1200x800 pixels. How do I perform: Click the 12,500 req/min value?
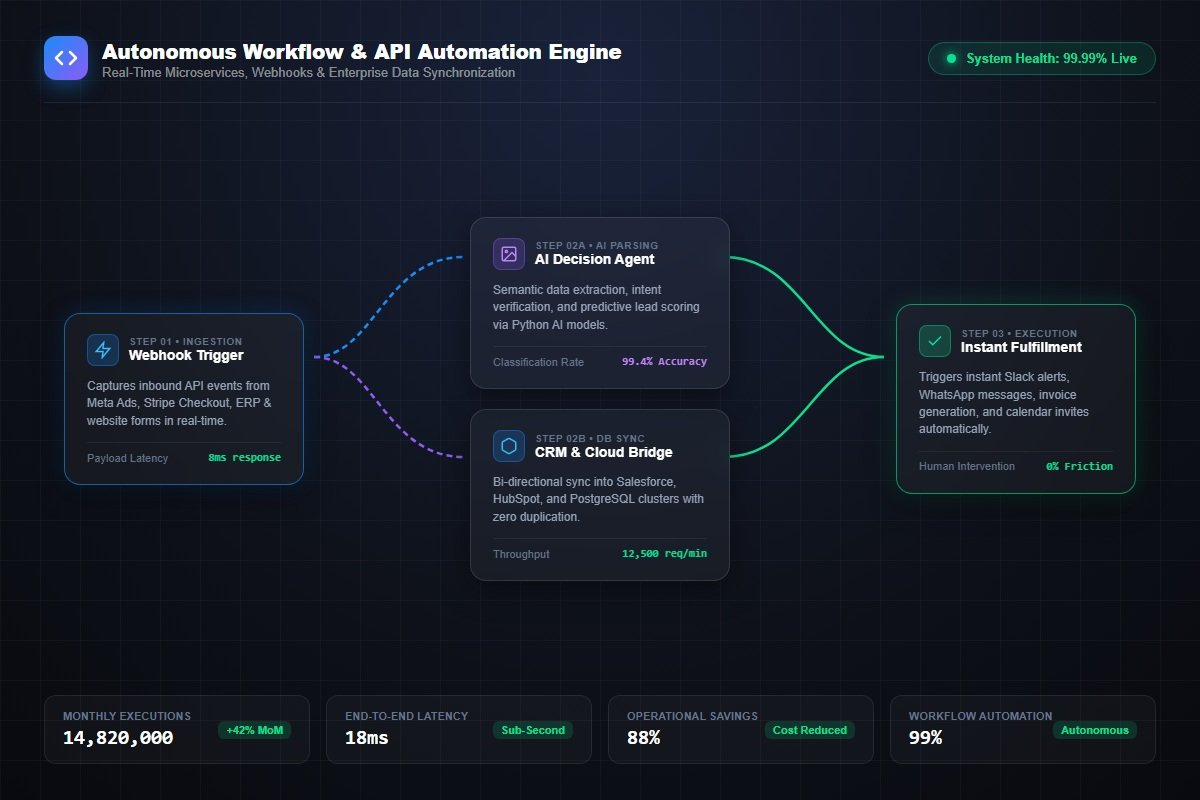(x=664, y=554)
